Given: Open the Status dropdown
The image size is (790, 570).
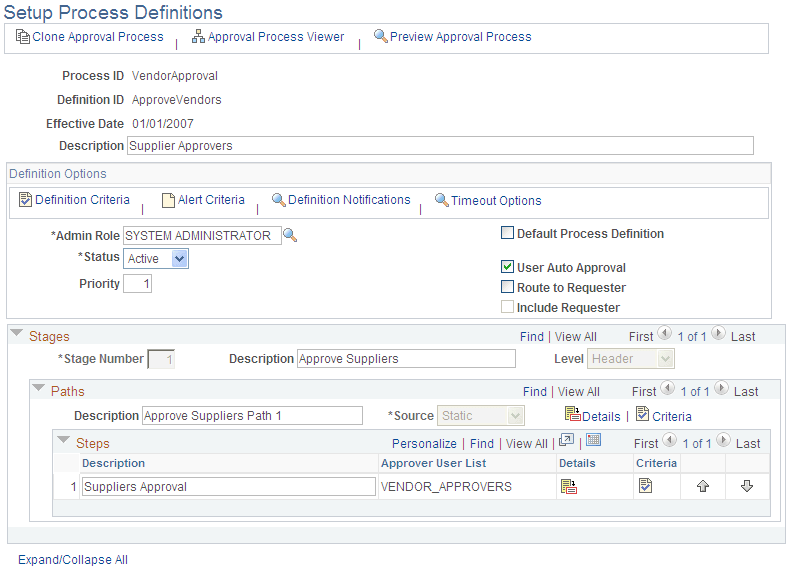Looking at the screenshot, I should (156, 259).
